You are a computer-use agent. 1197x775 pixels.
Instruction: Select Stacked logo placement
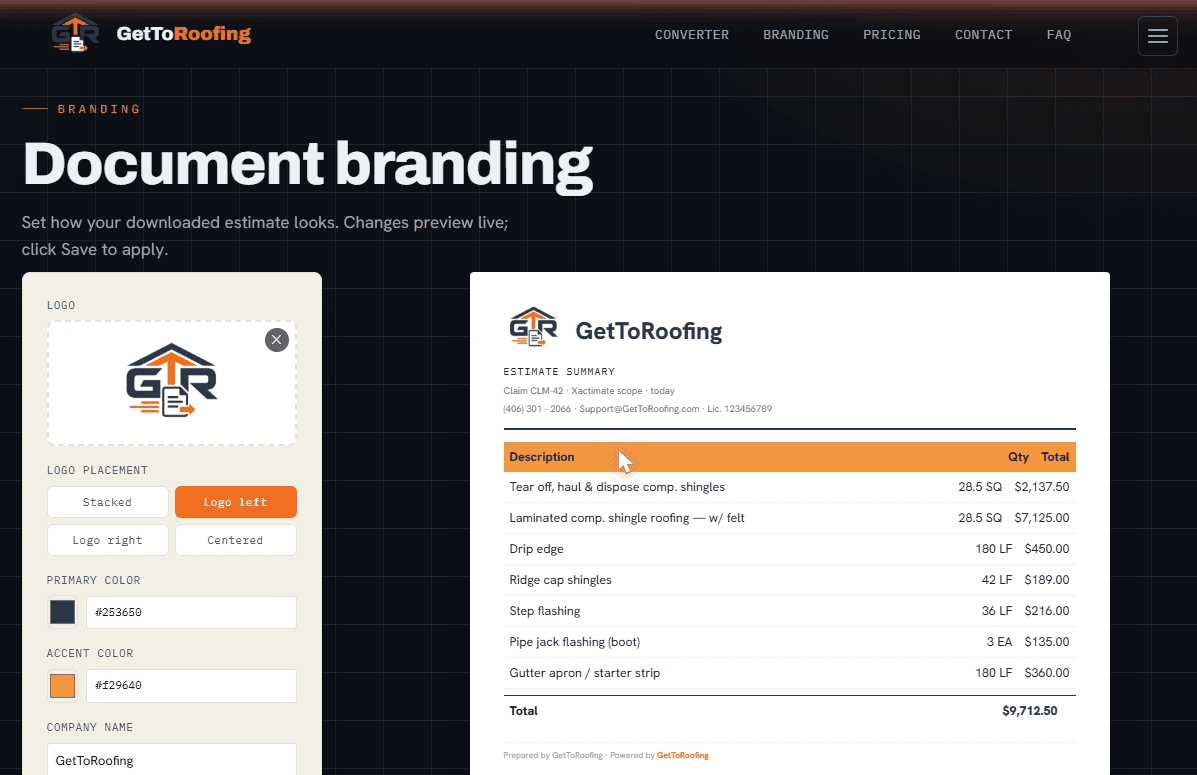108,502
